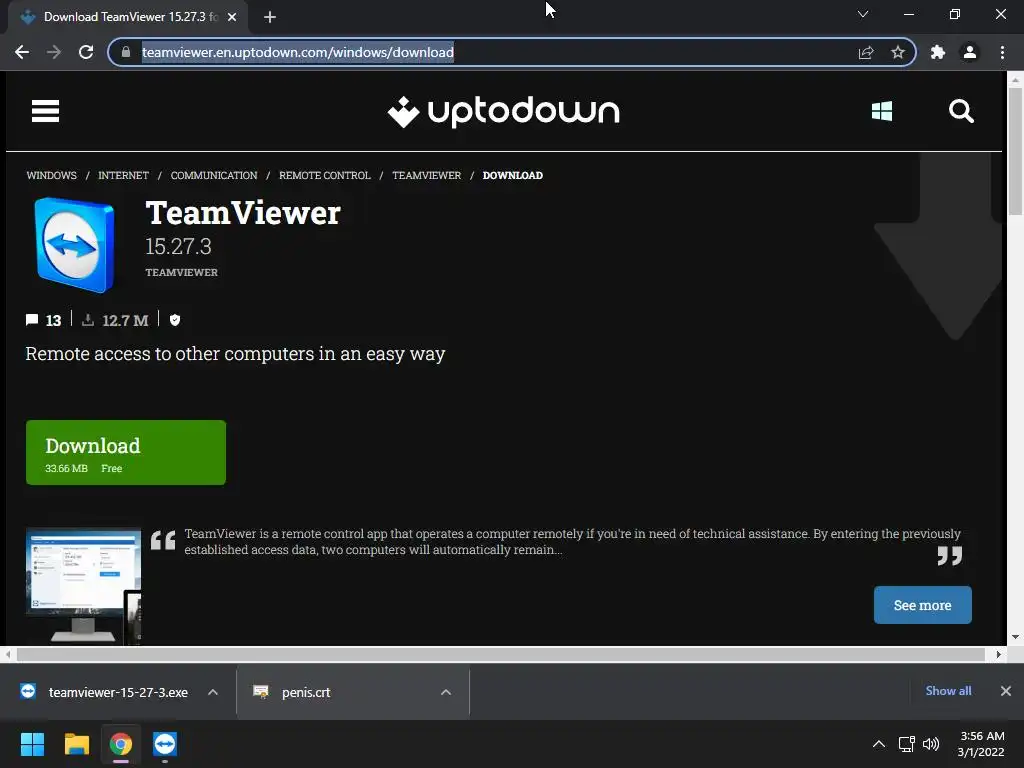Click the vertical page scrollbar

pos(1015,150)
